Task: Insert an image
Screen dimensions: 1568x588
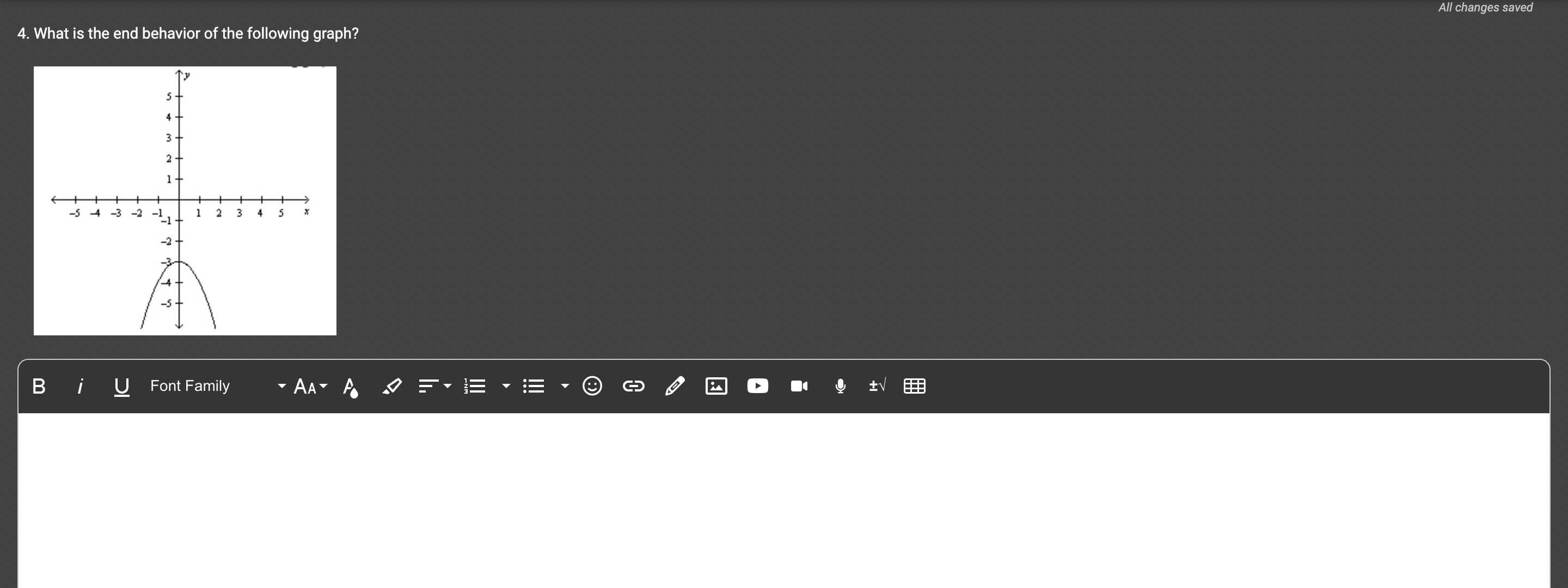Action: 716,386
